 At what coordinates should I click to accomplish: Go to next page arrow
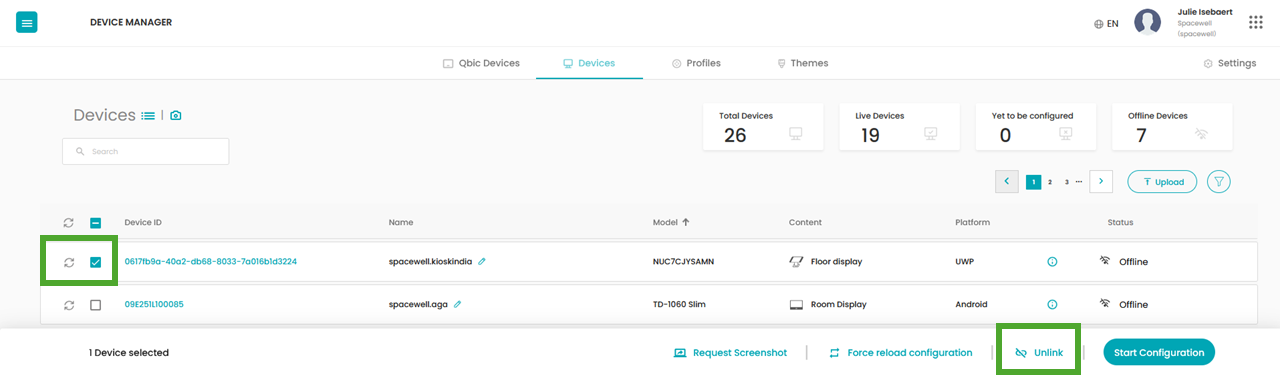(1101, 181)
